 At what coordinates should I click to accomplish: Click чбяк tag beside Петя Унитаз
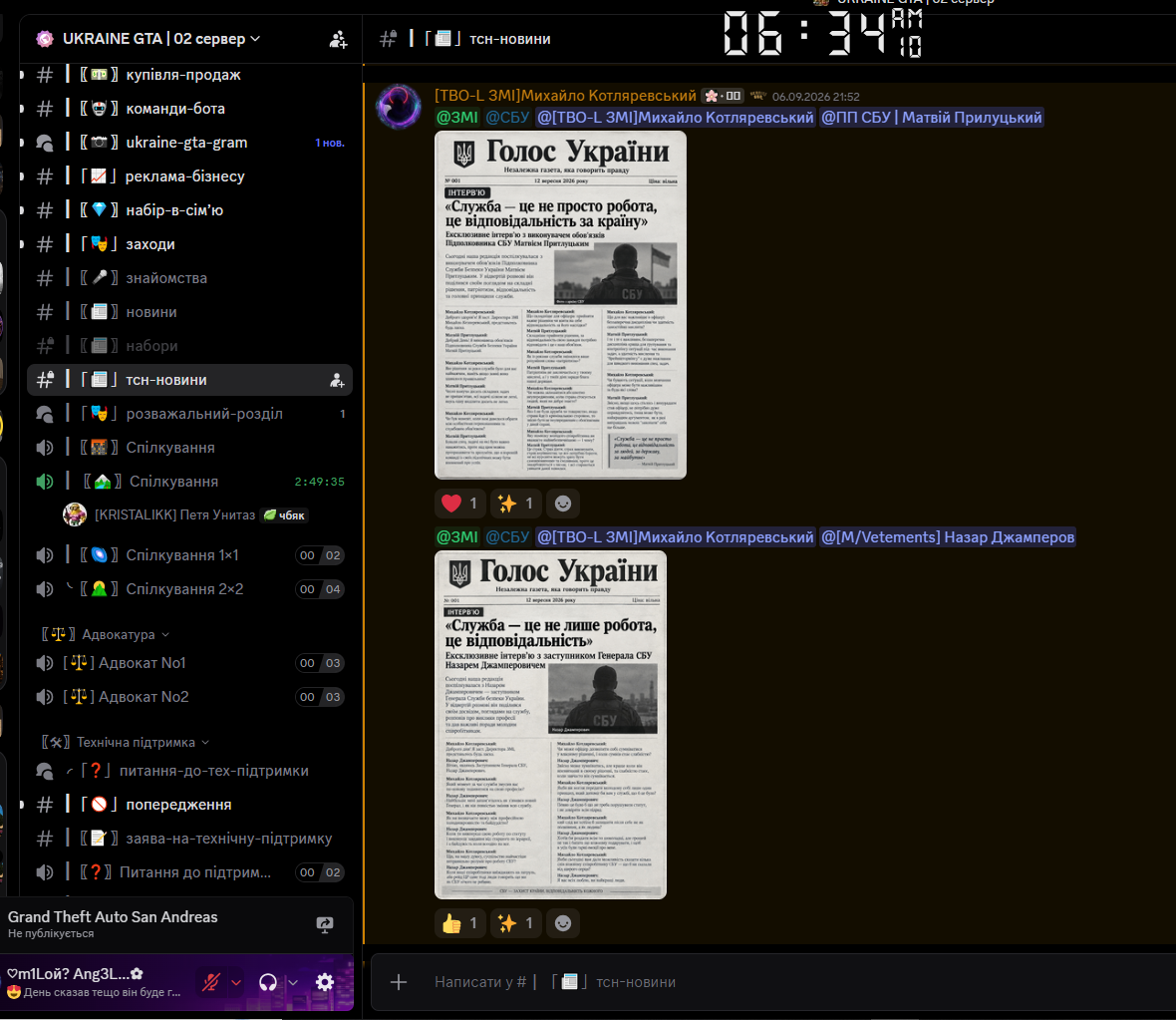pyautogui.click(x=283, y=515)
